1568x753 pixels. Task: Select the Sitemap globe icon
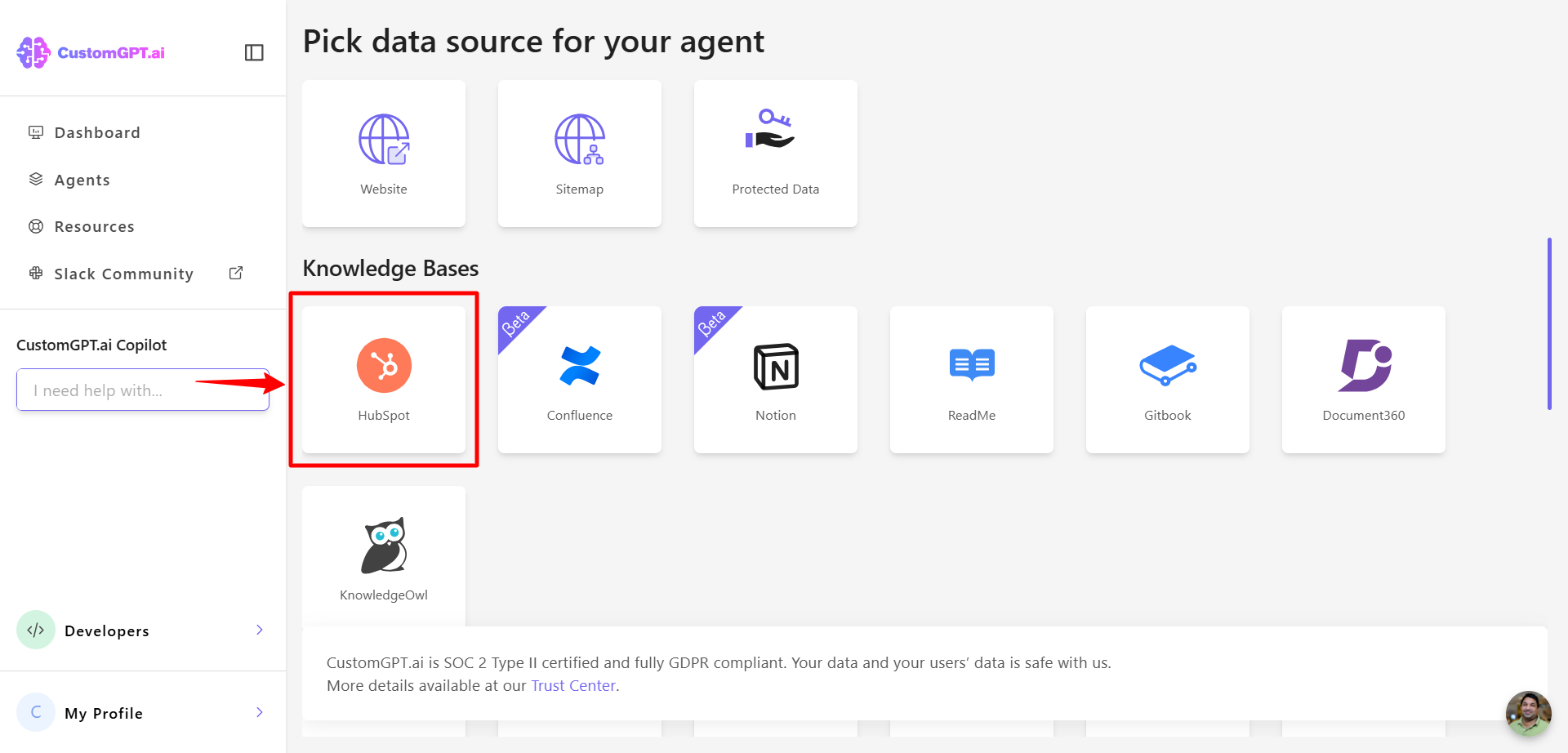[x=580, y=140]
